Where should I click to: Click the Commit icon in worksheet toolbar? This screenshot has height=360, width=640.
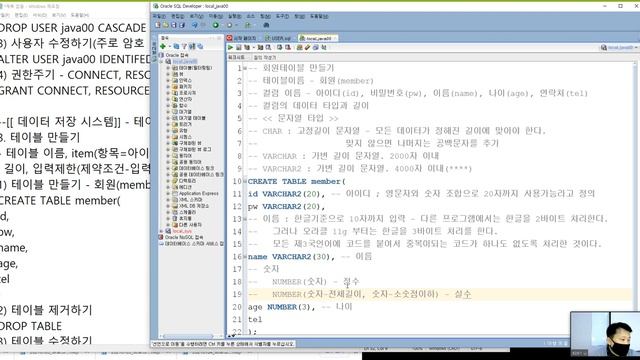click(x=280, y=48)
